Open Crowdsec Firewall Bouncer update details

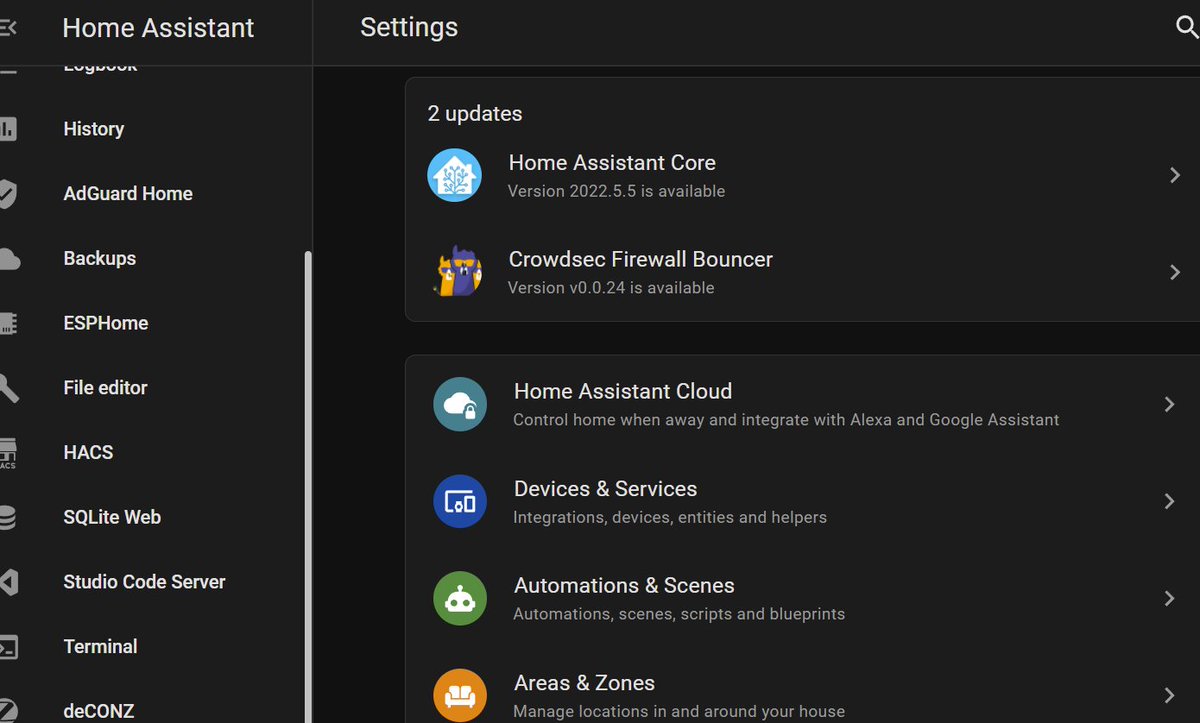tap(802, 272)
